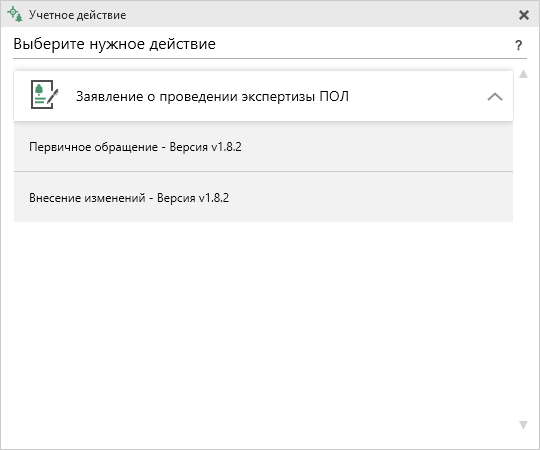Click the Учетное действие title bar text
The width and height of the screenshot is (540, 450).
(77, 15)
